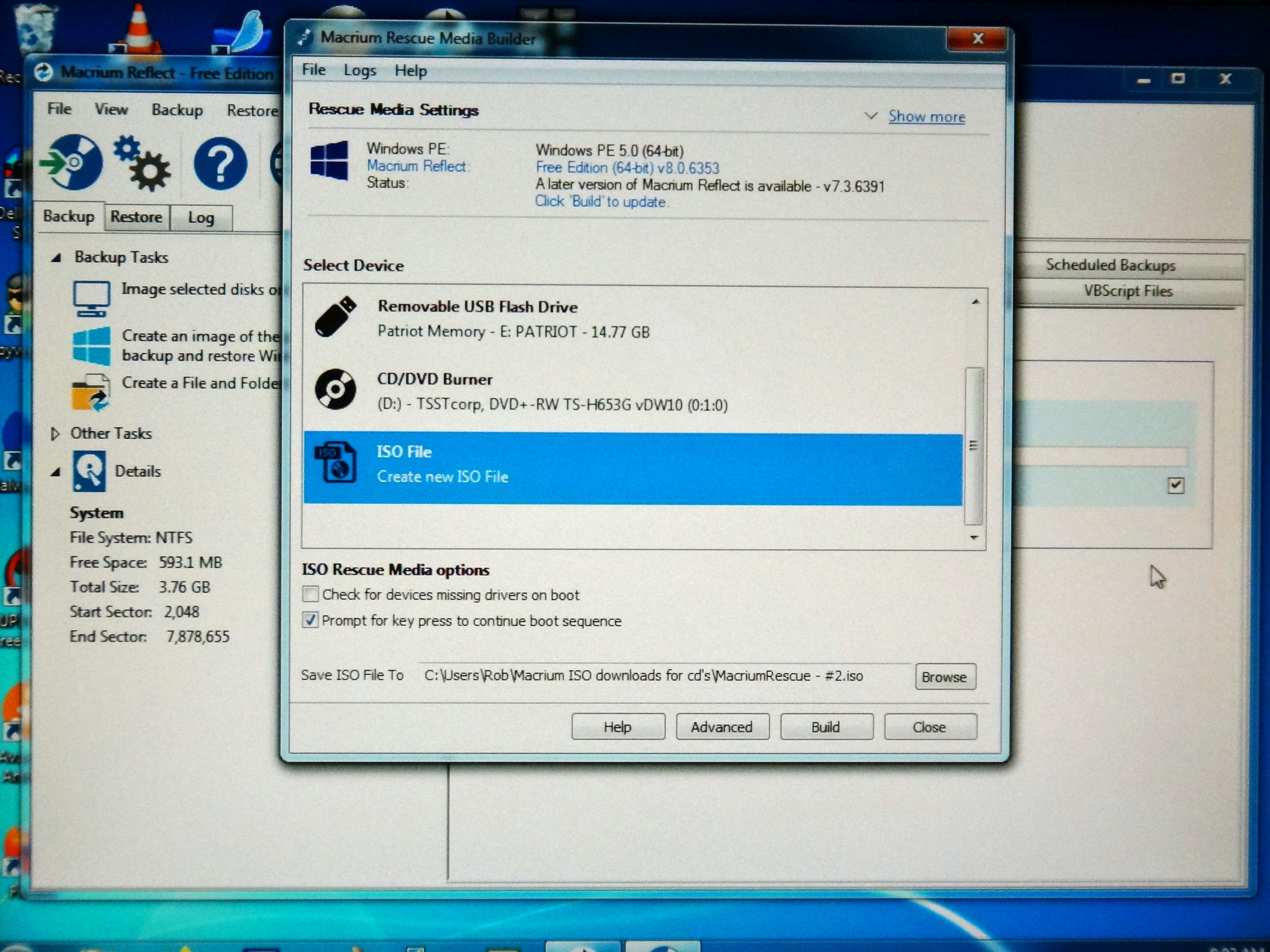Click Image selected disks task
Viewport: 1270px width, 952px height.
201,289
